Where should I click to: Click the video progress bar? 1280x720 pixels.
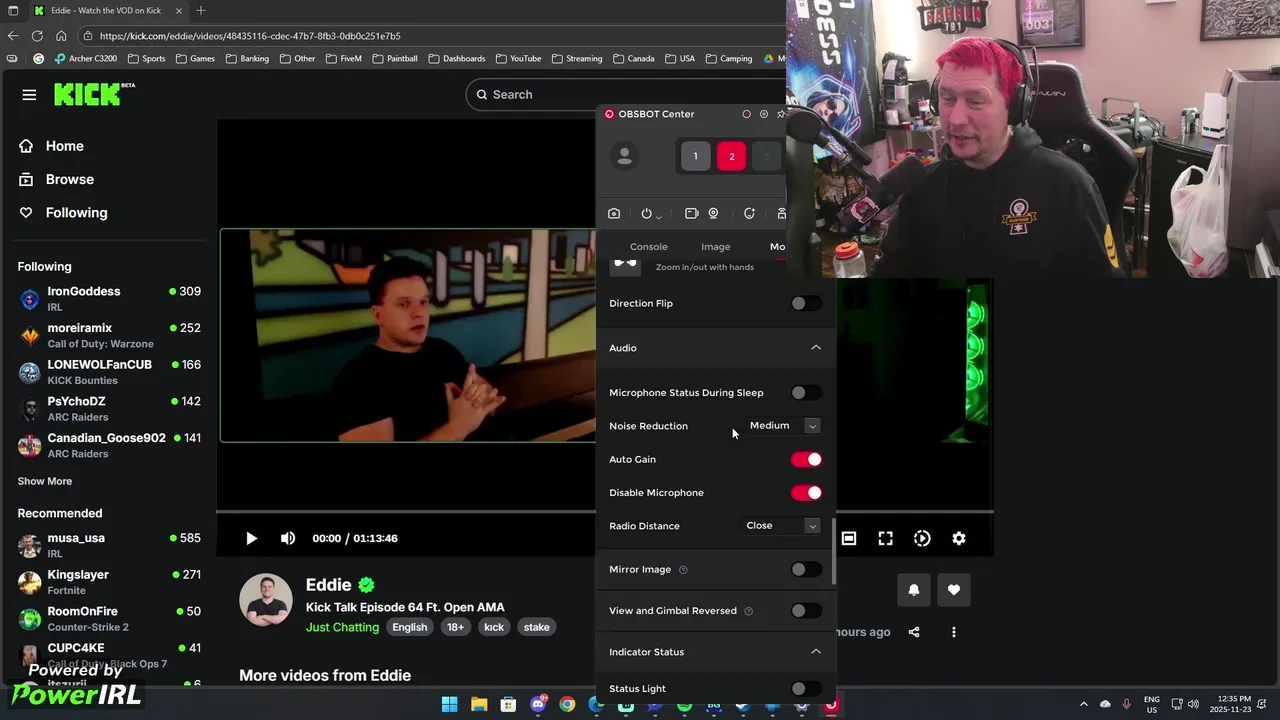click(x=606, y=511)
